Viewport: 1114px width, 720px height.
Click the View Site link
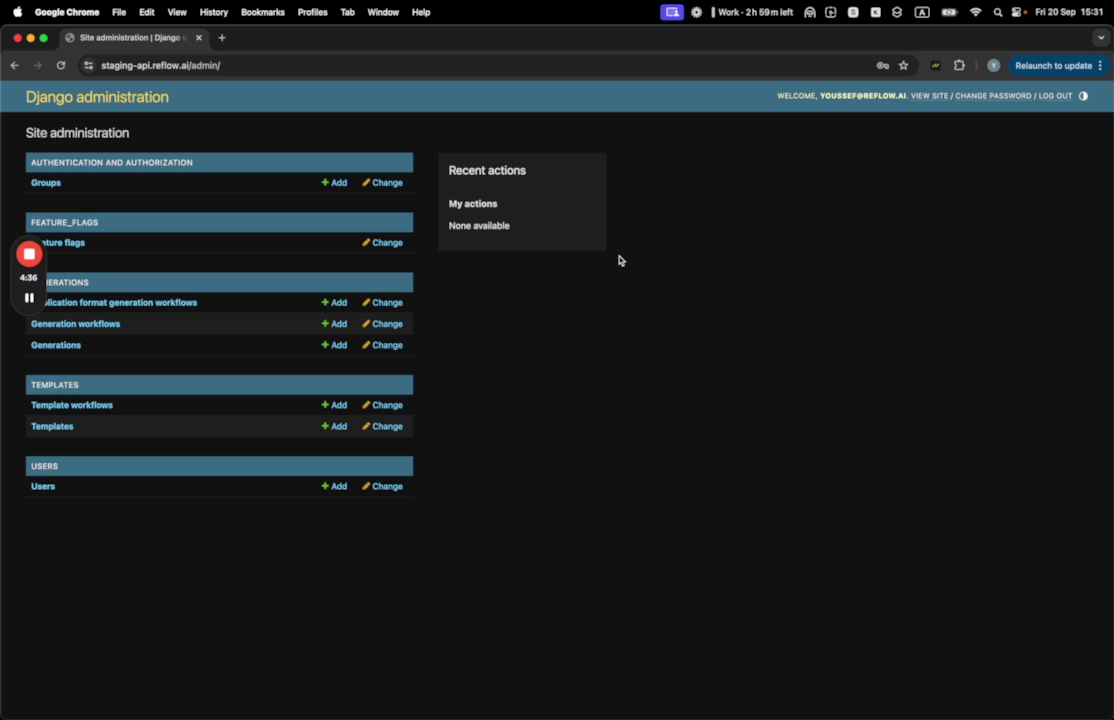tap(929, 96)
